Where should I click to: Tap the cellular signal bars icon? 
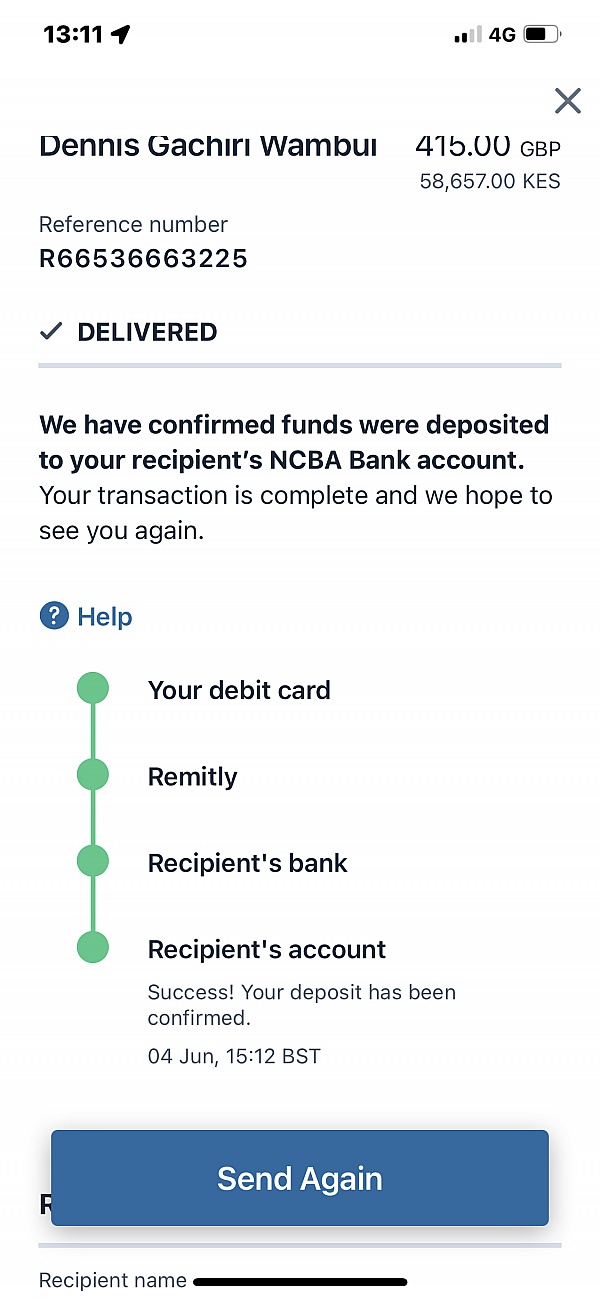click(x=467, y=35)
